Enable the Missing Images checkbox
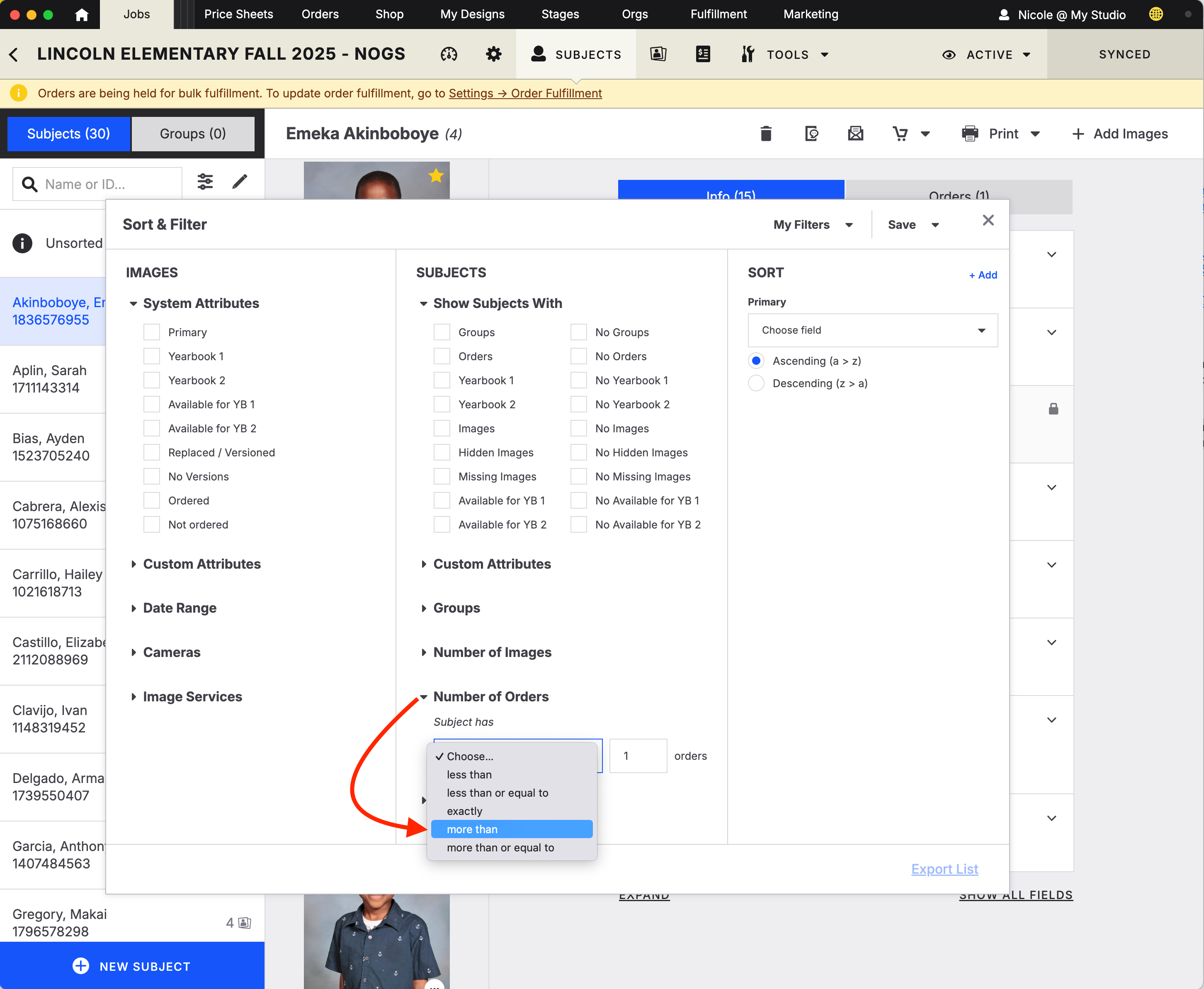Viewport: 1204px width, 989px height. click(442, 476)
